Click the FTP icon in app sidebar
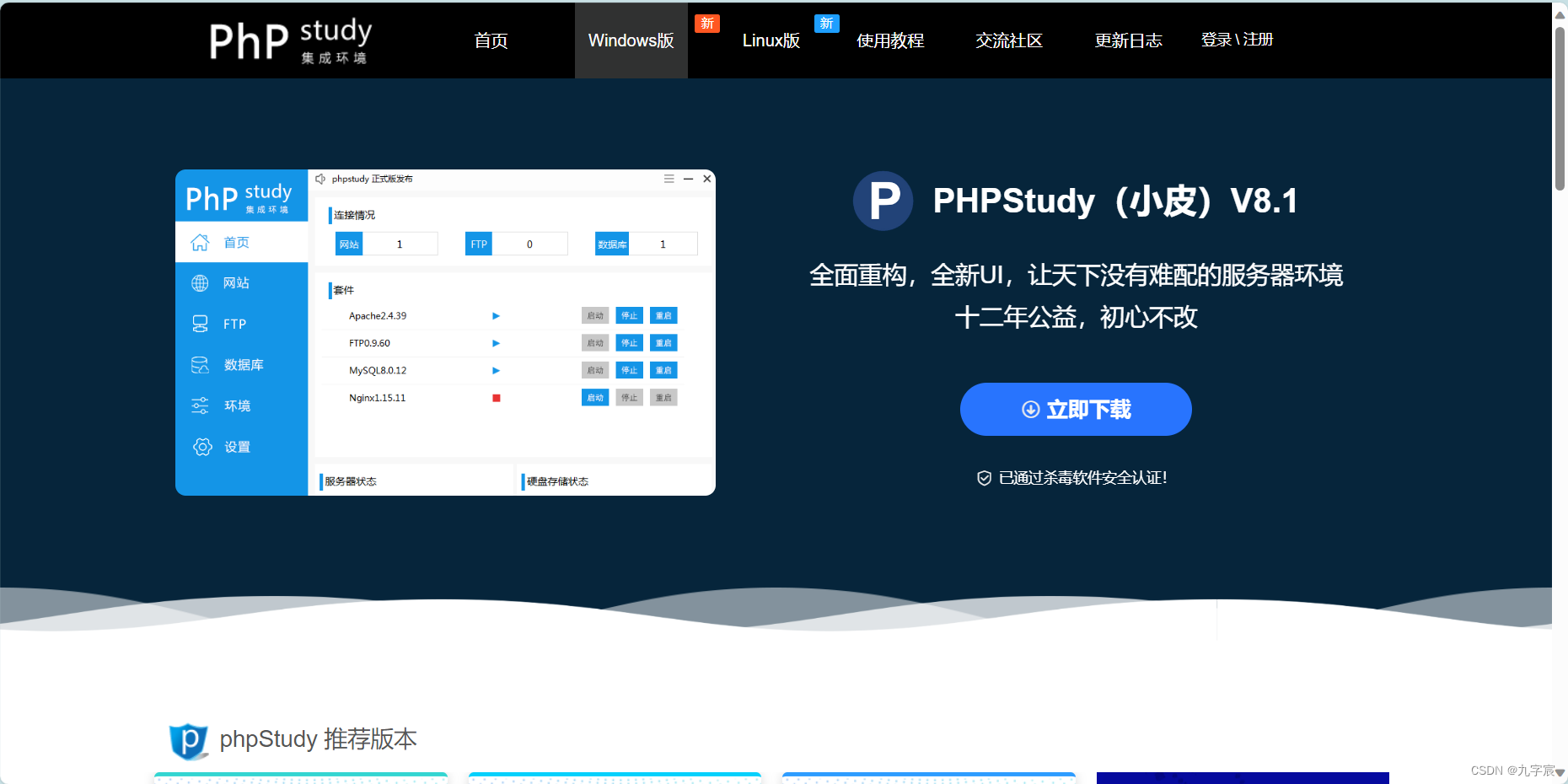The image size is (1568, 784). click(200, 324)
